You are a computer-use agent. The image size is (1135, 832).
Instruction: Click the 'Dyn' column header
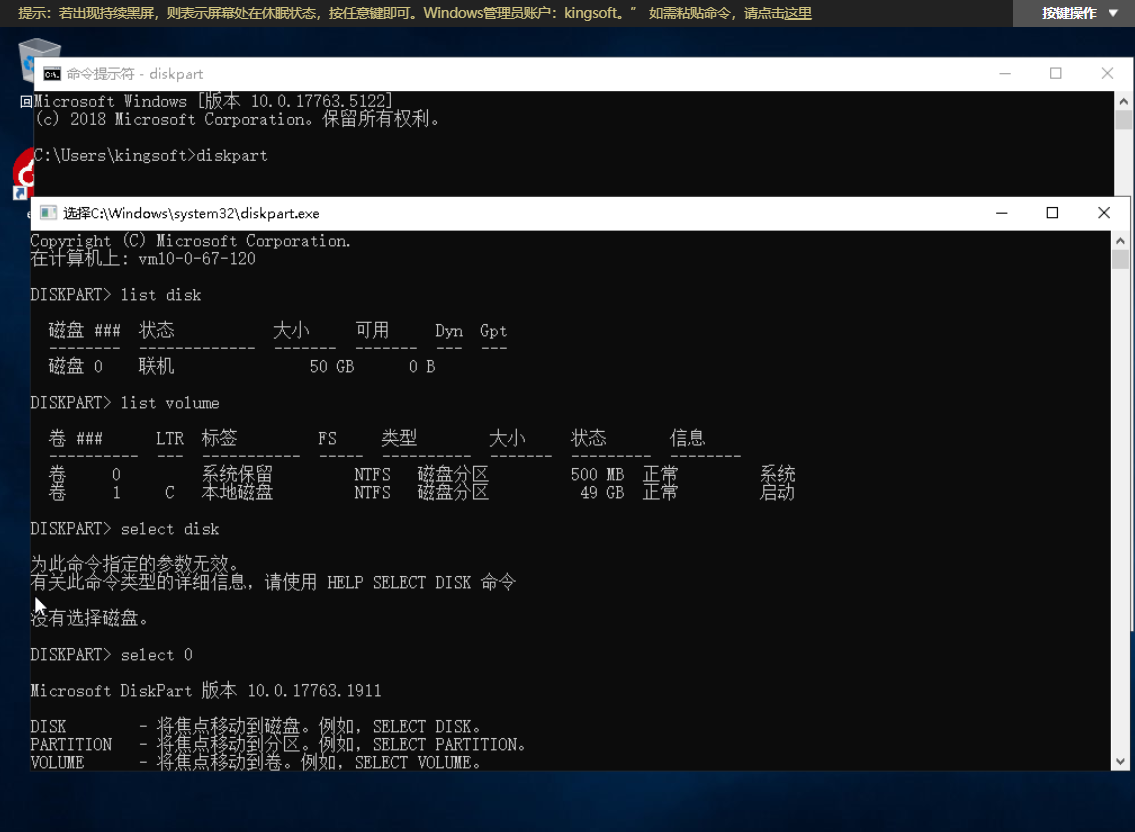click(x=449, y=331)
